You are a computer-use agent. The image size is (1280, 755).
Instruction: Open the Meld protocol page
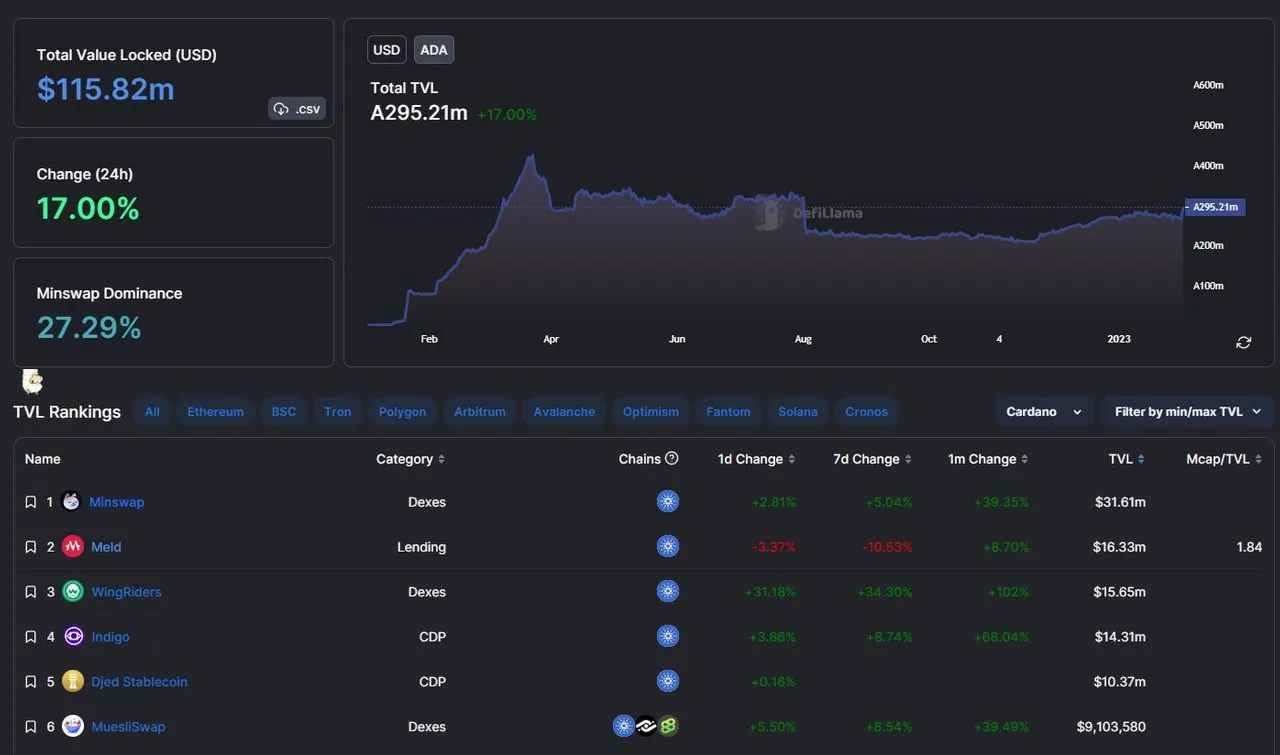pos(106,547)
